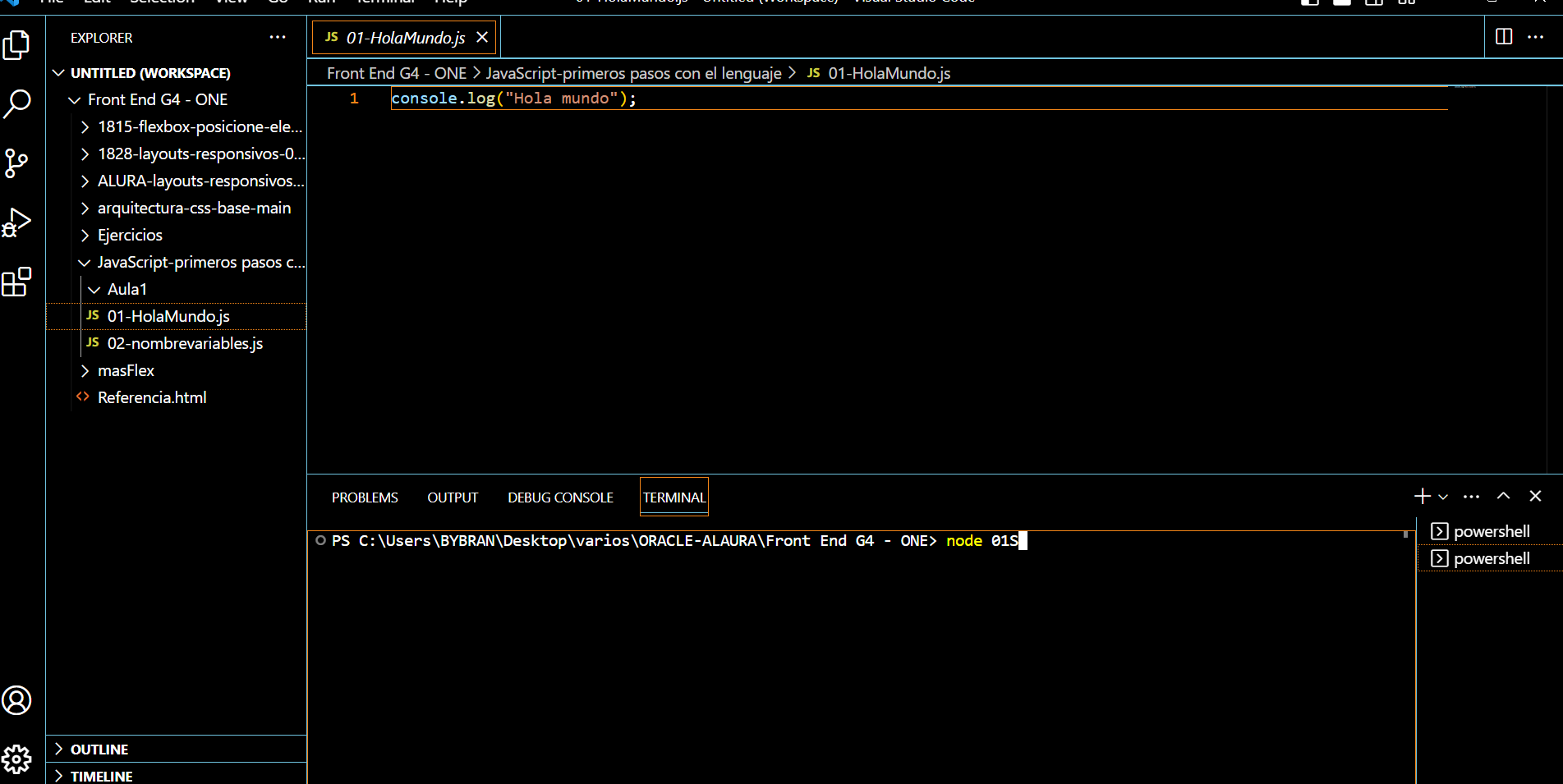The width and height of the screenshot is (1563, 784).
Task: Open the Search view
Action: (x=16, y=104)
